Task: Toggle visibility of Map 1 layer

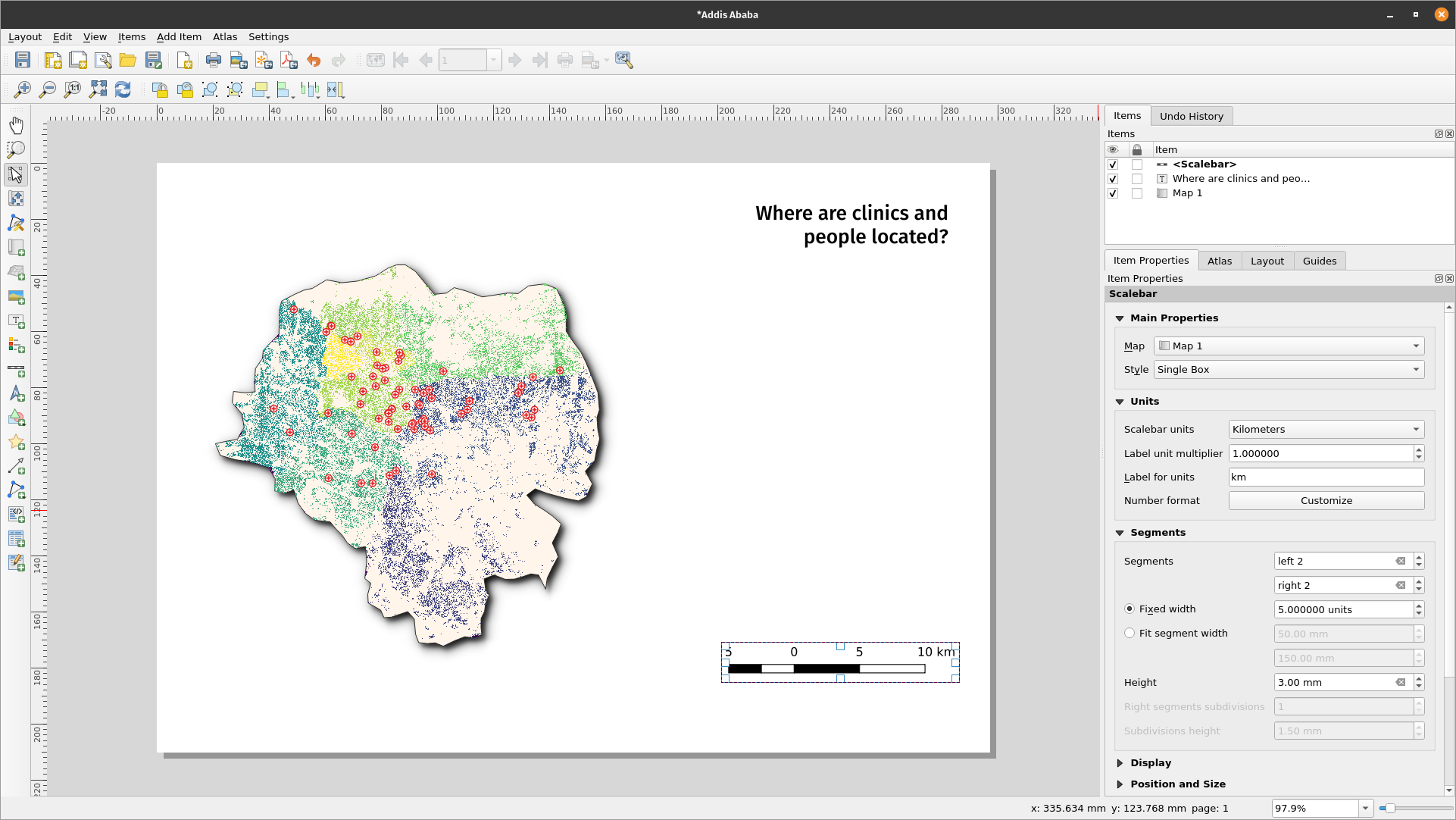Action: (1113, 192)
